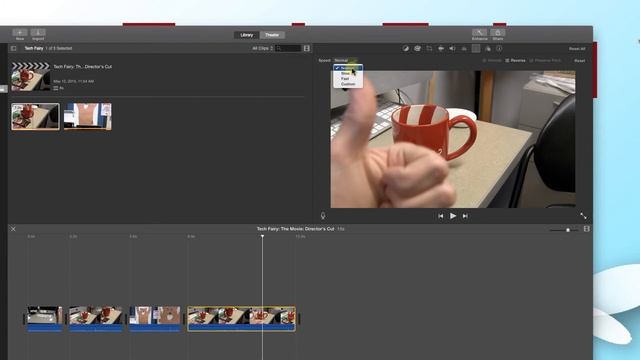This screenshot has height=360, width=640.
Task: Switch to the Theater tab
Action: pyautogui.click(x=272, y=35)
